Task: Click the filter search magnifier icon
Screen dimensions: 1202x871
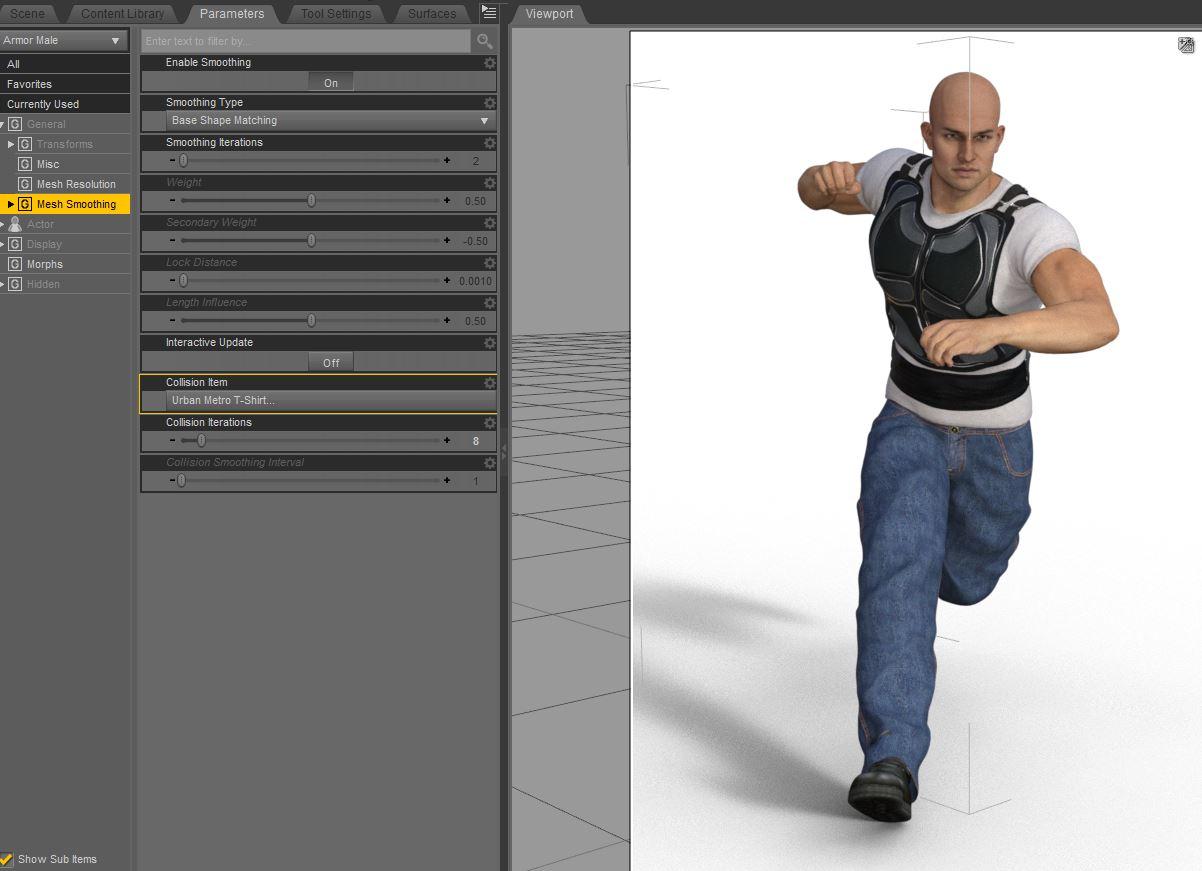Action: pyautogui.click(x=485, y=41)
